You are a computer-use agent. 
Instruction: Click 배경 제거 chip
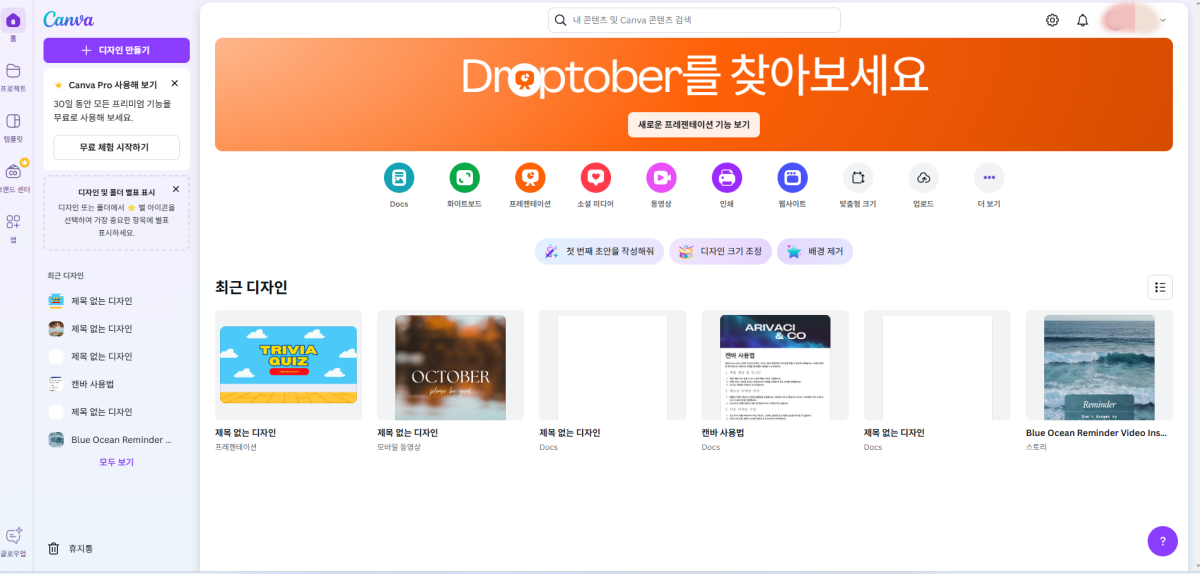click(815, 252)
